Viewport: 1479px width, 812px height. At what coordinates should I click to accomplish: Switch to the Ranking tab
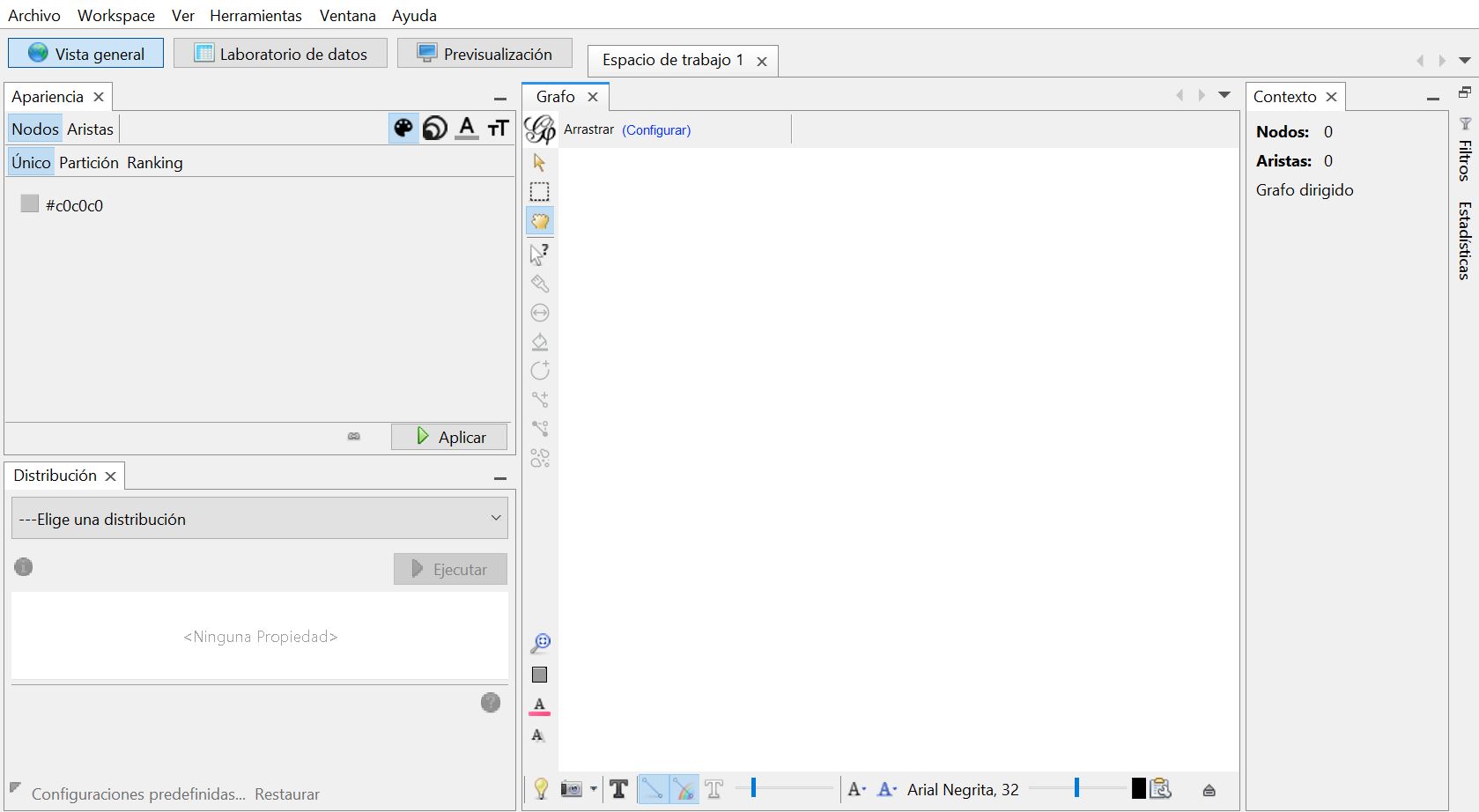click(154, 163)
